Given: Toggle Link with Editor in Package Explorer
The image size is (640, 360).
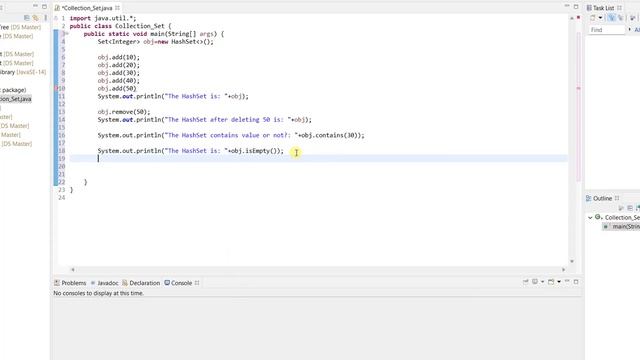Looking at the screenshot, I should point(36,18).
